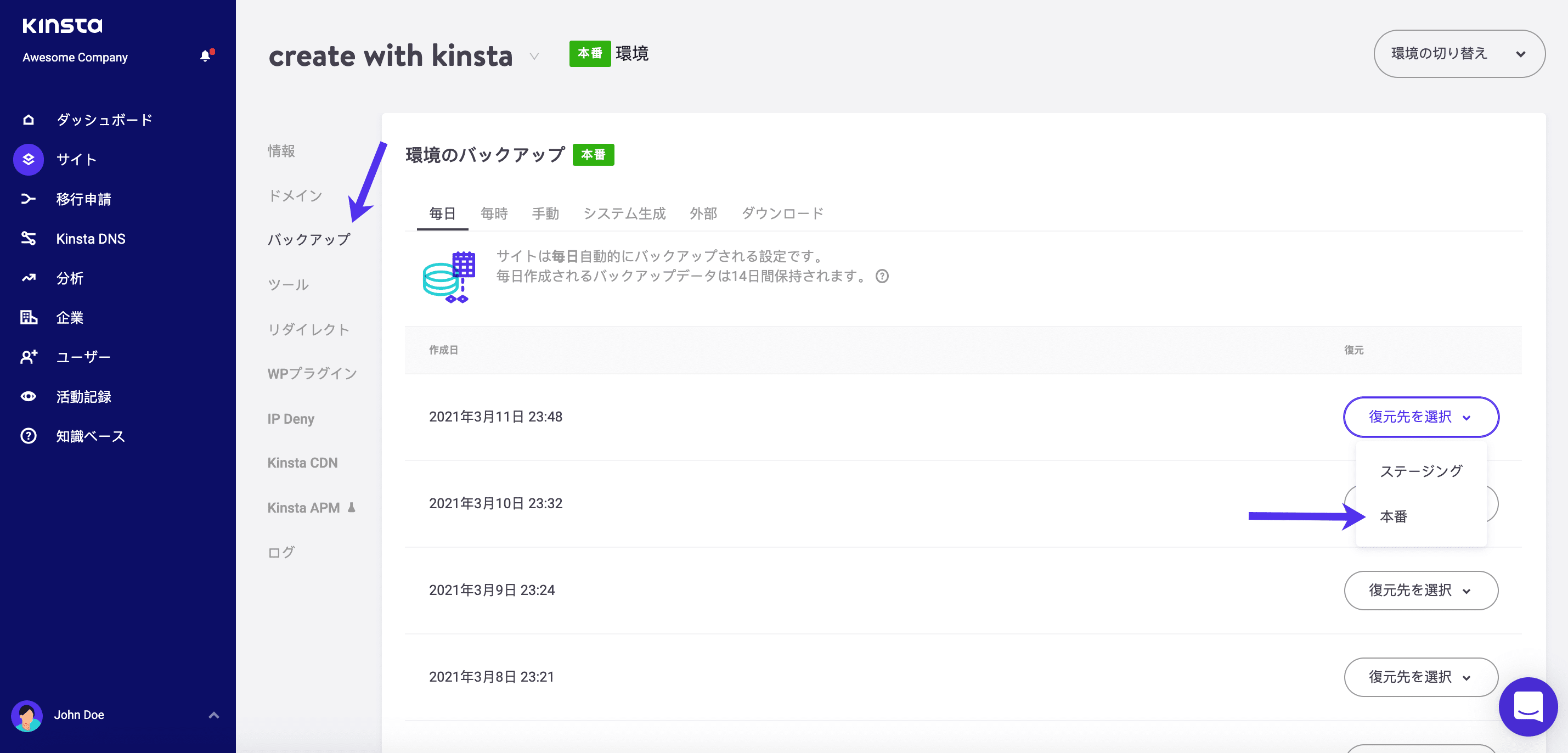Open the ダッシュボード icon in the sidebar
Viewport: 1568px width, 753px height.
point(28,119)
